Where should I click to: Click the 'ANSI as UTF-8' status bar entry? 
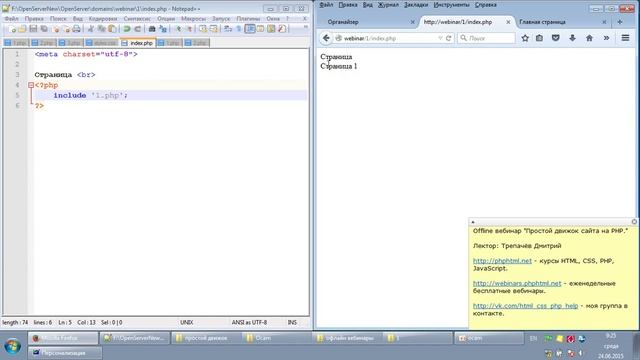[x=249, y=322]
